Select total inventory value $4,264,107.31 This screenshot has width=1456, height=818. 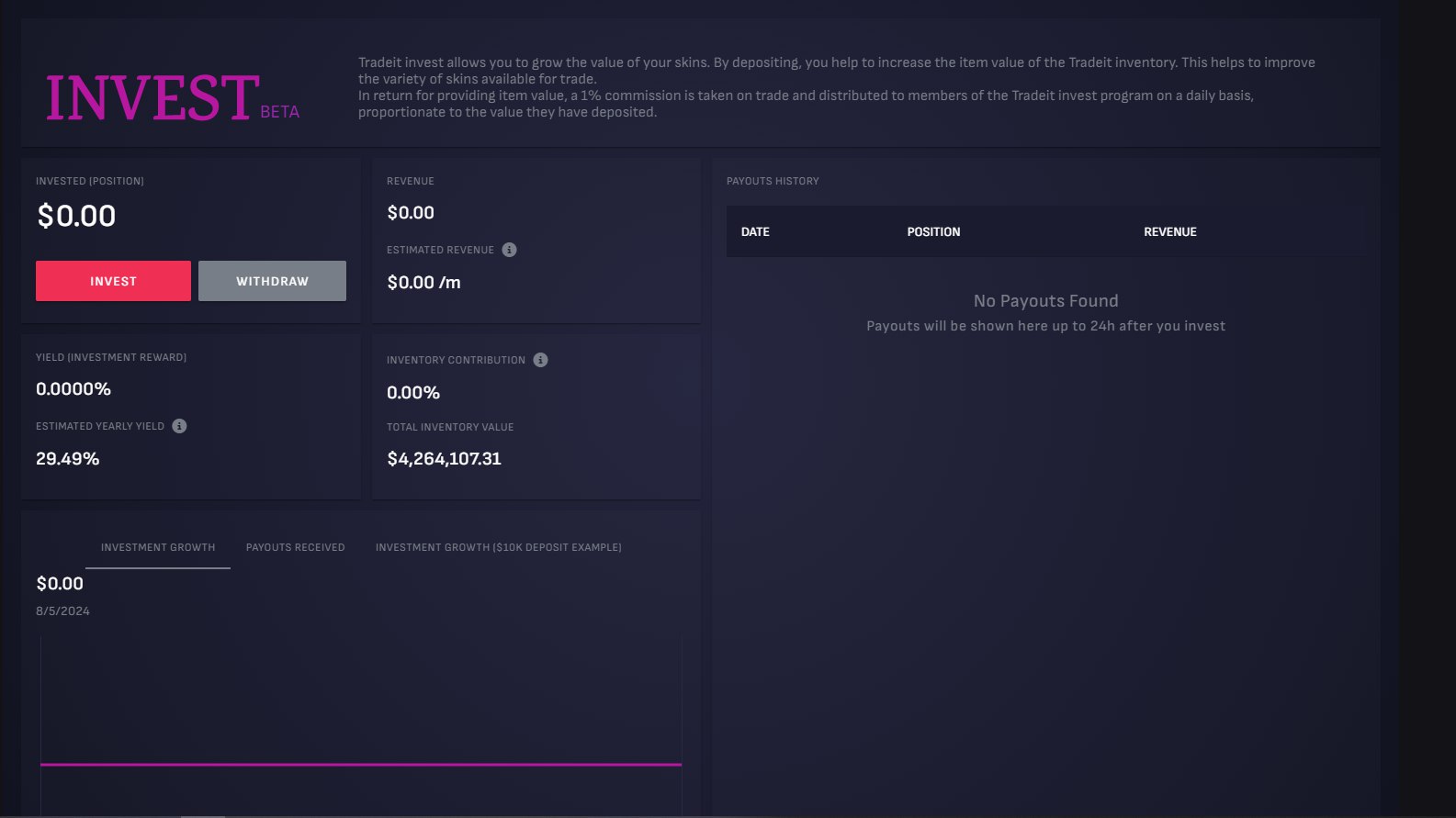click(x=444, y=458)
